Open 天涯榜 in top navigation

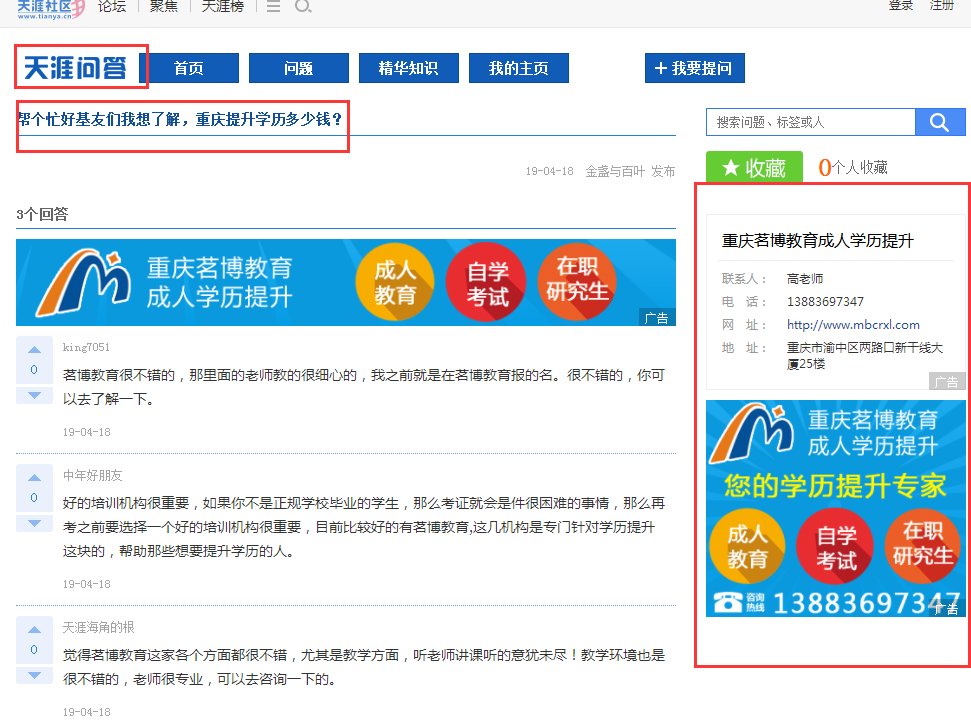(x=223, y=6)
